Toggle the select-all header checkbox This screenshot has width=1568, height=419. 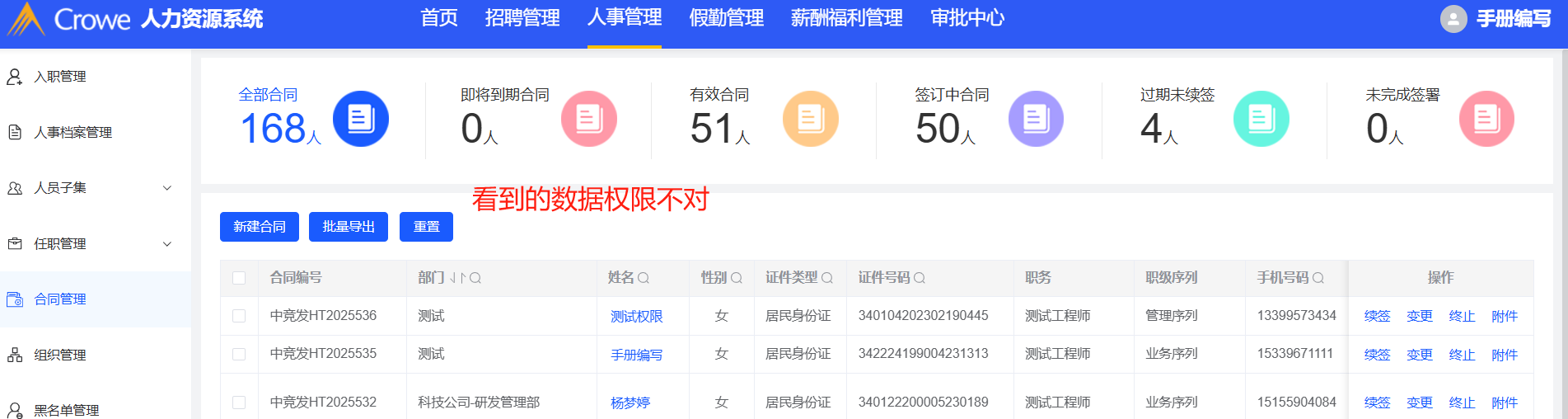click(239, 278)
